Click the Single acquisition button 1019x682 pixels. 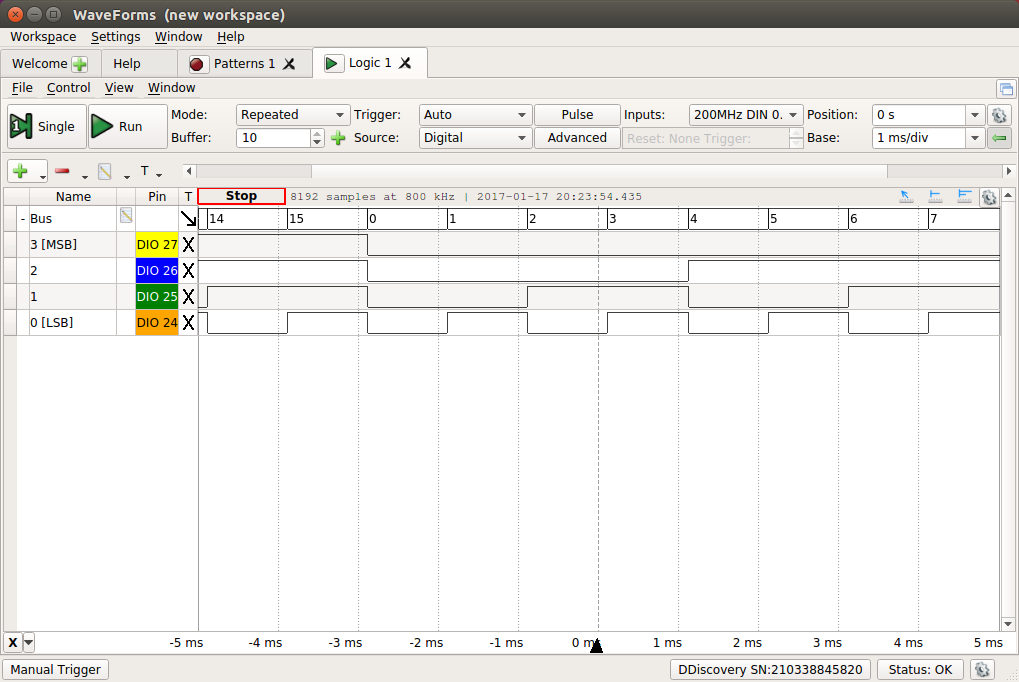click(47, 126)
